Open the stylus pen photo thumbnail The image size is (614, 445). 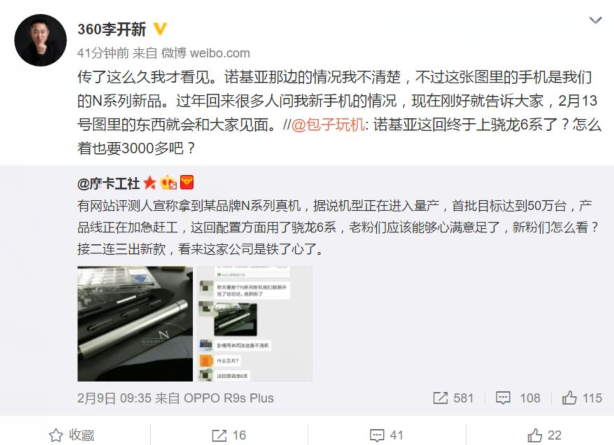click(x=135, y=324)
